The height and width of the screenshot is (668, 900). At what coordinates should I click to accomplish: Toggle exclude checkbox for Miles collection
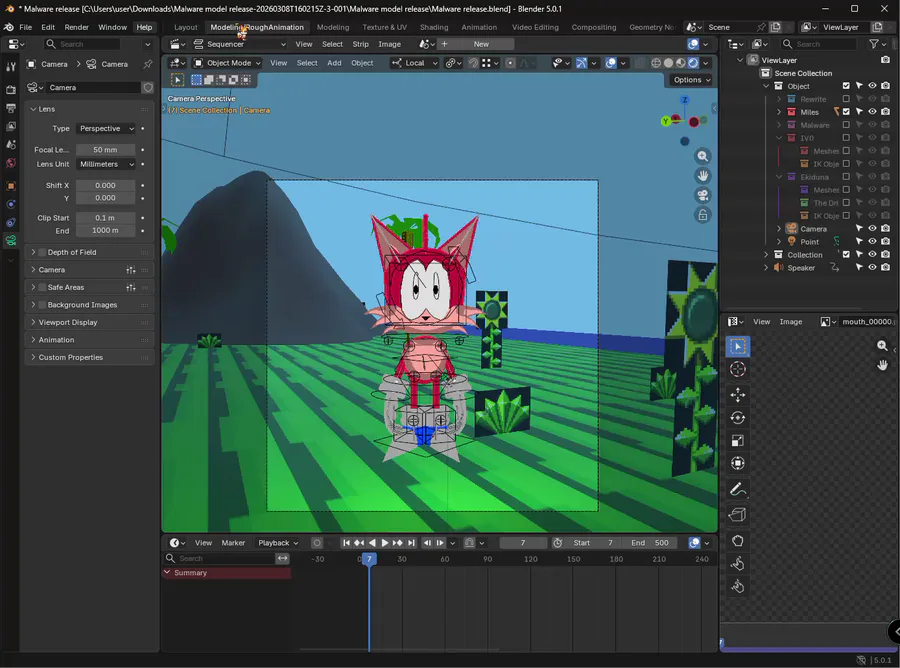pyautogui.click(x=846, y=112)
